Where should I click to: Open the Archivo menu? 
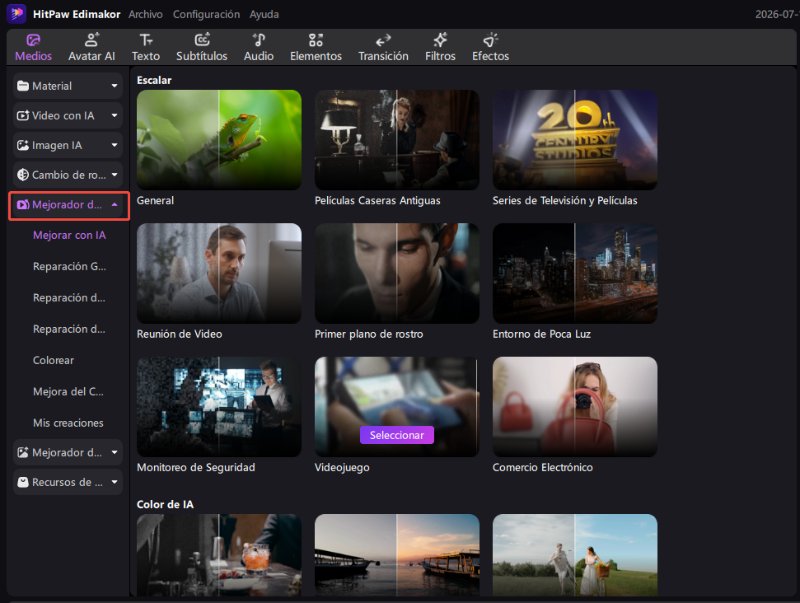145,14
